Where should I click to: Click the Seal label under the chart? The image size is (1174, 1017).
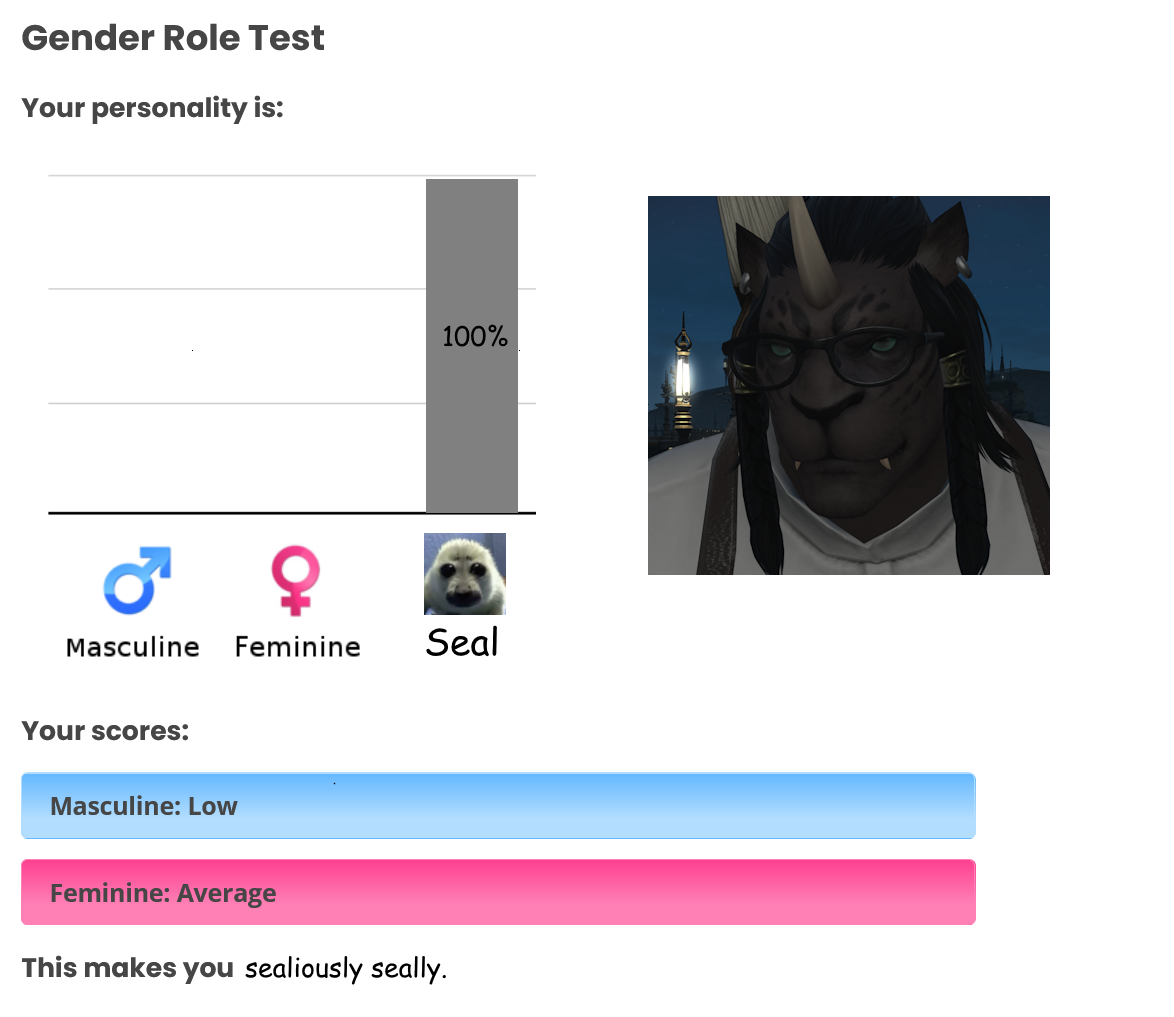click(462, 643)
